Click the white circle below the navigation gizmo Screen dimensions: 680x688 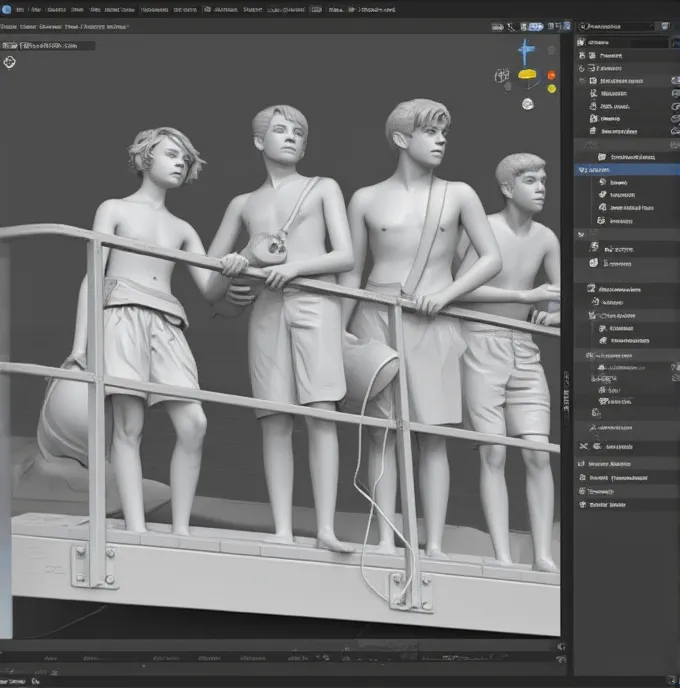click(527, 103)
